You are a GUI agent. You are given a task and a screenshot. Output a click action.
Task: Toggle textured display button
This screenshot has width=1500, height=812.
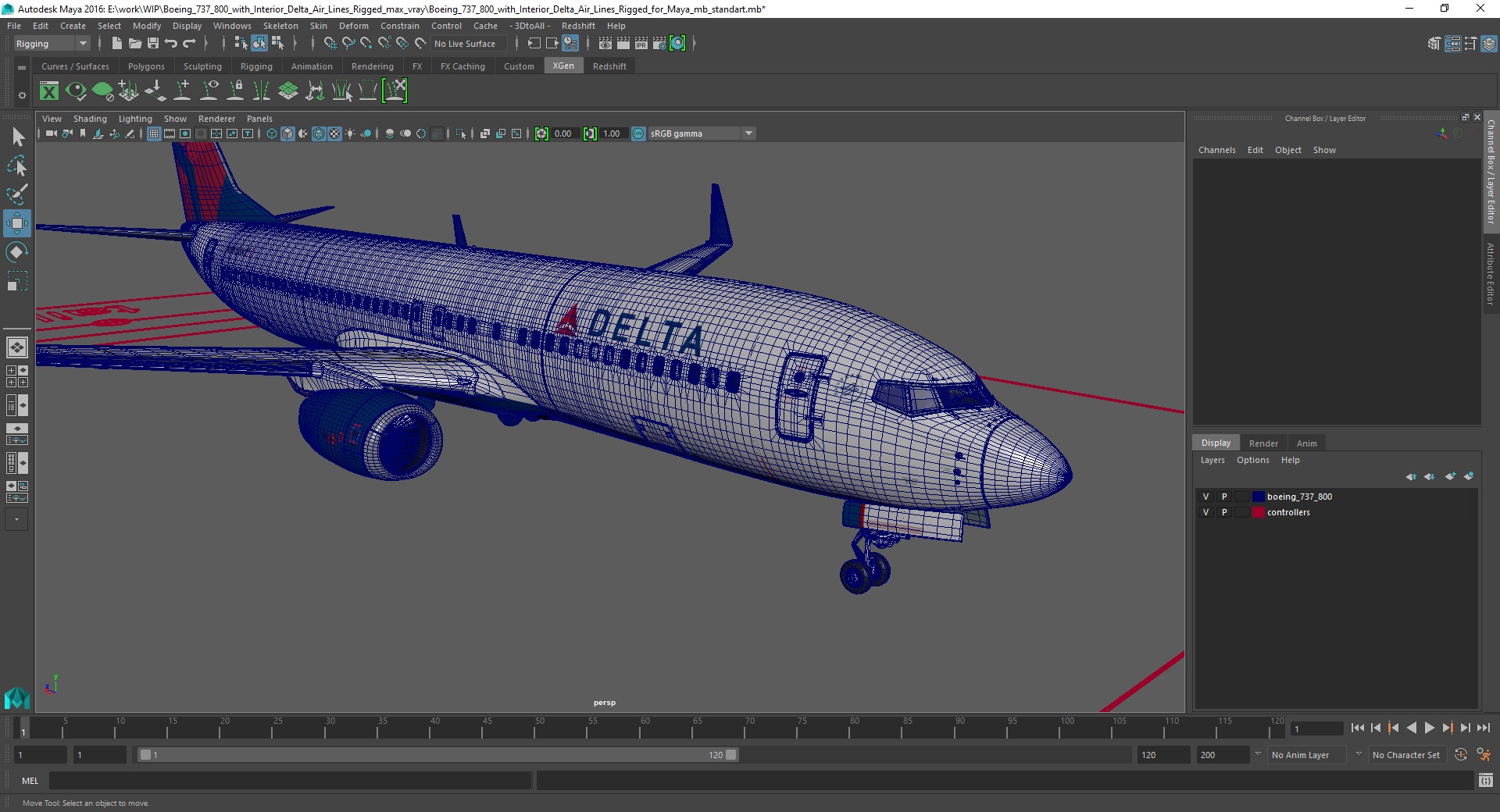334,134
